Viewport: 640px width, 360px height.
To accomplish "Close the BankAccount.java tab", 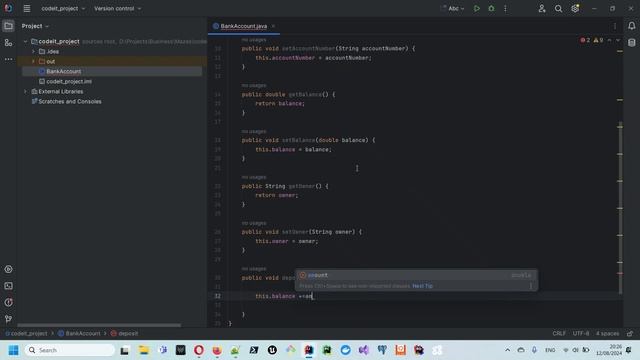I will click(273, 26).
